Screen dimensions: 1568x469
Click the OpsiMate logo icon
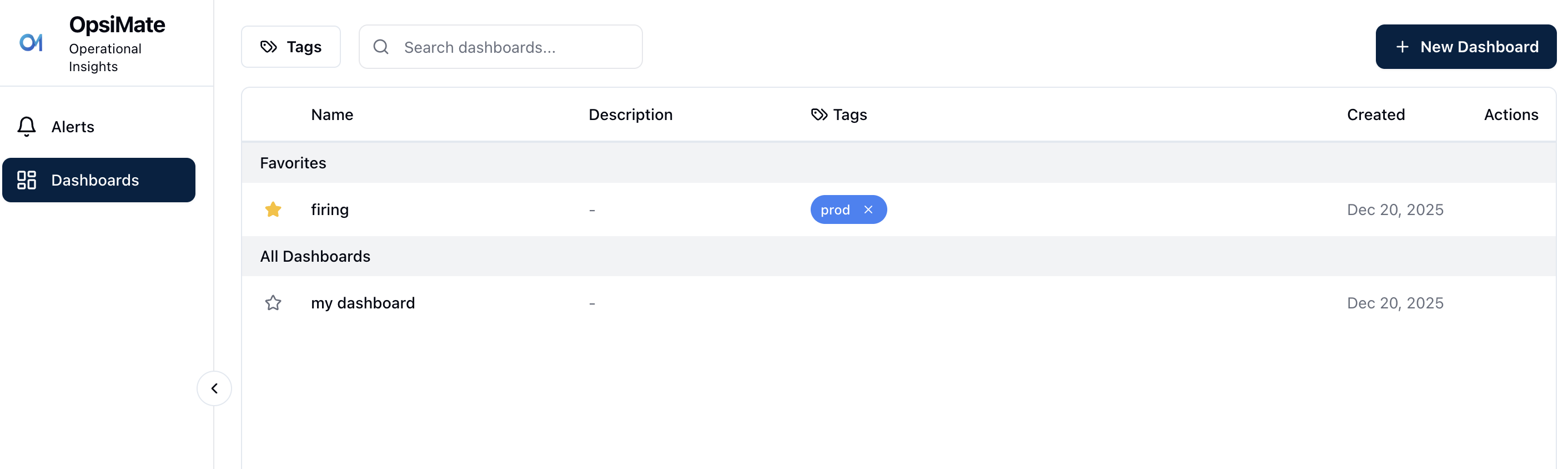point(31,43)
